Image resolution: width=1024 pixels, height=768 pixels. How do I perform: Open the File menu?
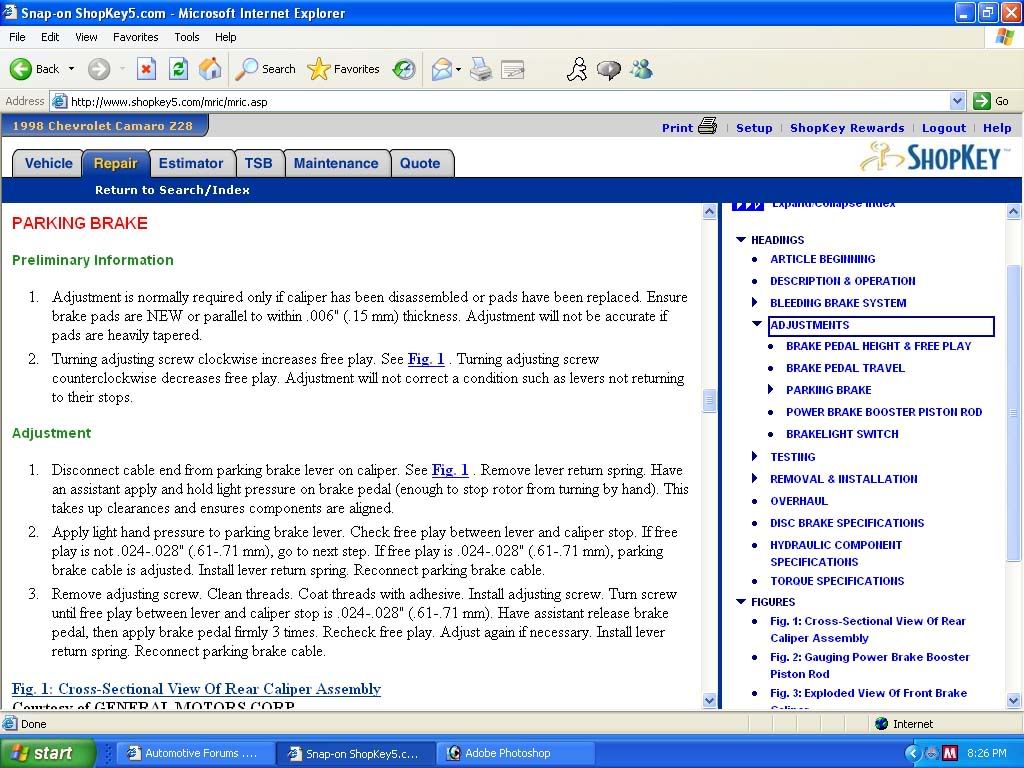[x=18, y=37]
